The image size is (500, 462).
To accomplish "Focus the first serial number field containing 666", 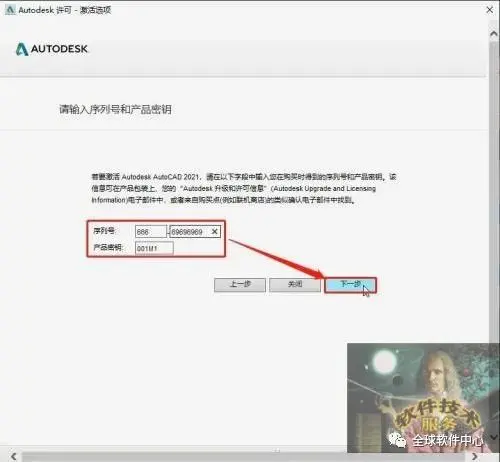I will pos(151,232).
